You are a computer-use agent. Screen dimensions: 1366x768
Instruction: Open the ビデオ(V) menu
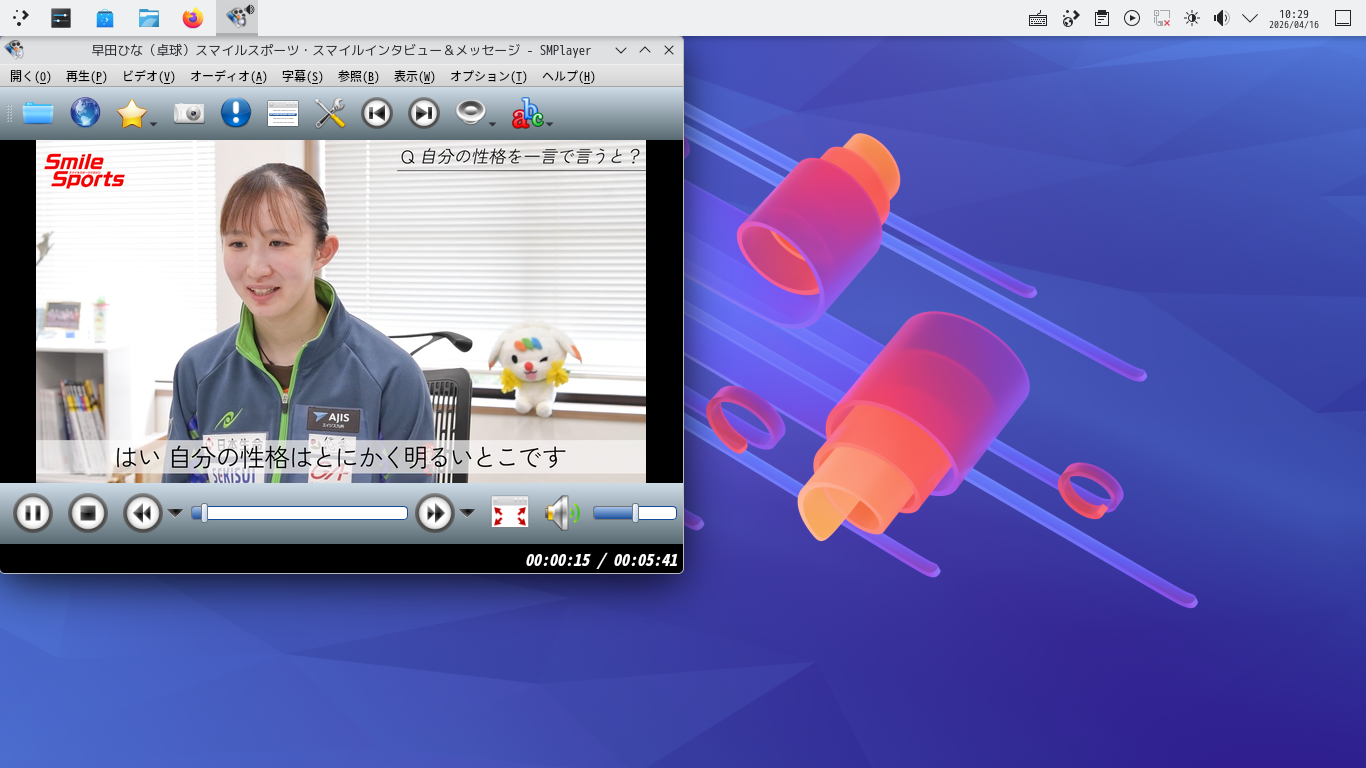pyautogui.click(x=149, y=77)
